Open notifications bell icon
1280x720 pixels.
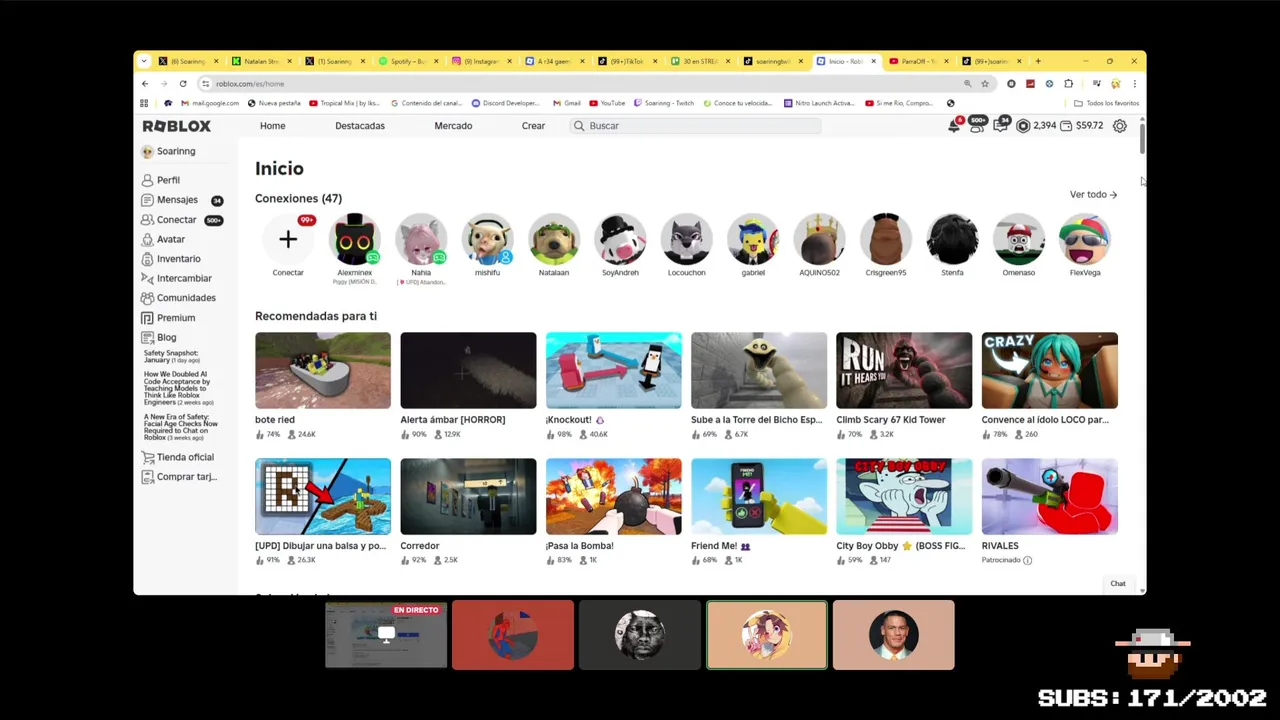coord(954,126)
